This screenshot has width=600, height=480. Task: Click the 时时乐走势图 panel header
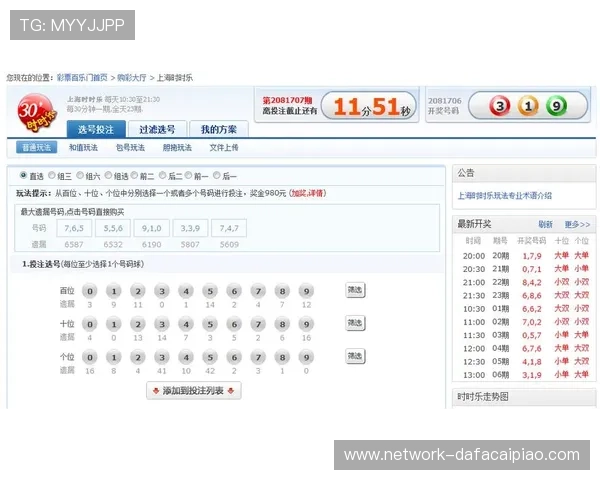(x=524, y=397)
